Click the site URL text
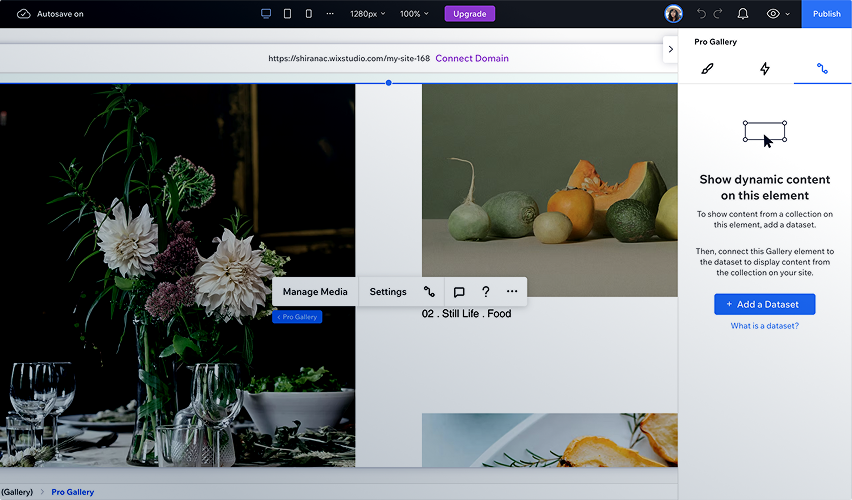The width and height of the screenshot is (852, 500). click(349, 58)
